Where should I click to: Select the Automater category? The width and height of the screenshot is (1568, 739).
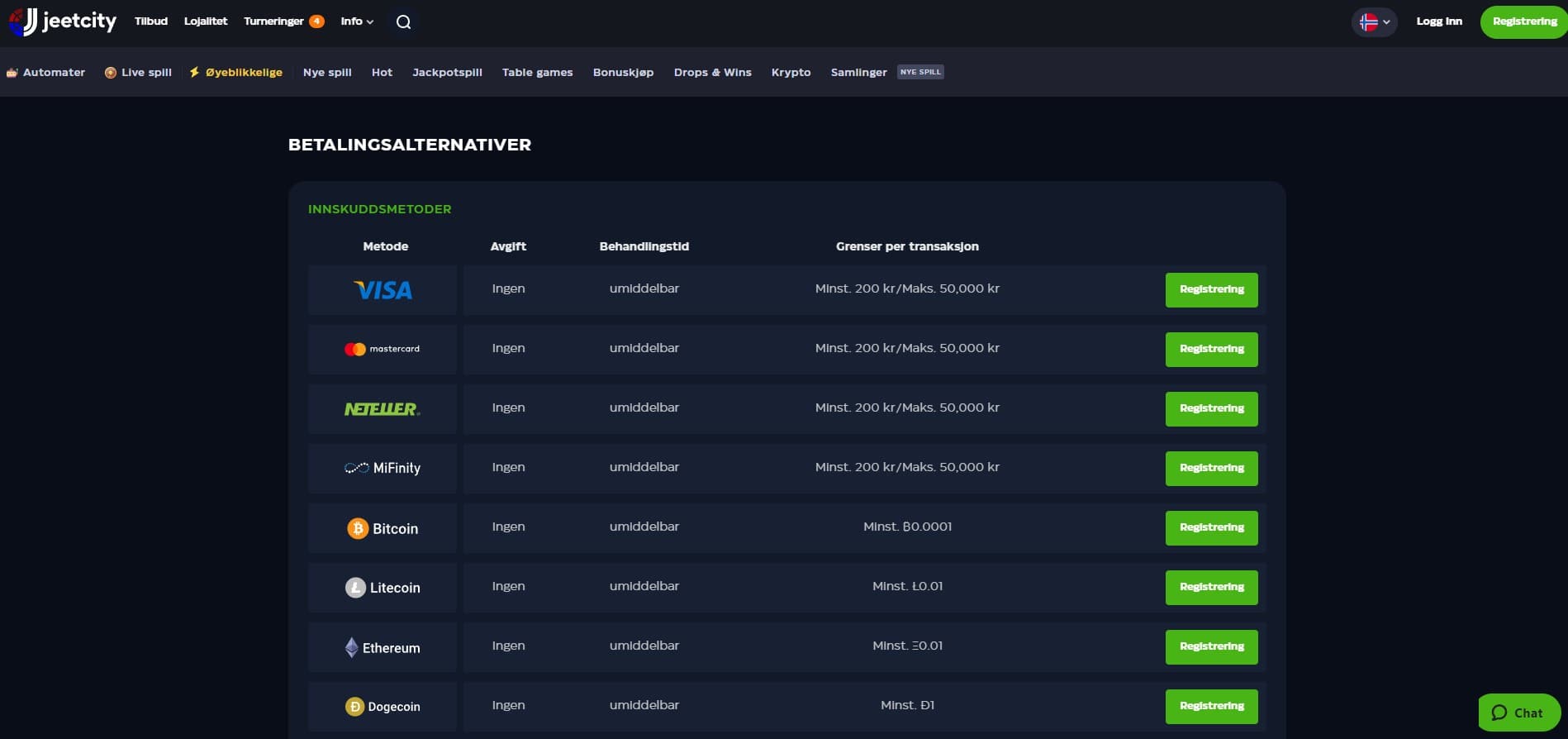(x=45, y=72)
